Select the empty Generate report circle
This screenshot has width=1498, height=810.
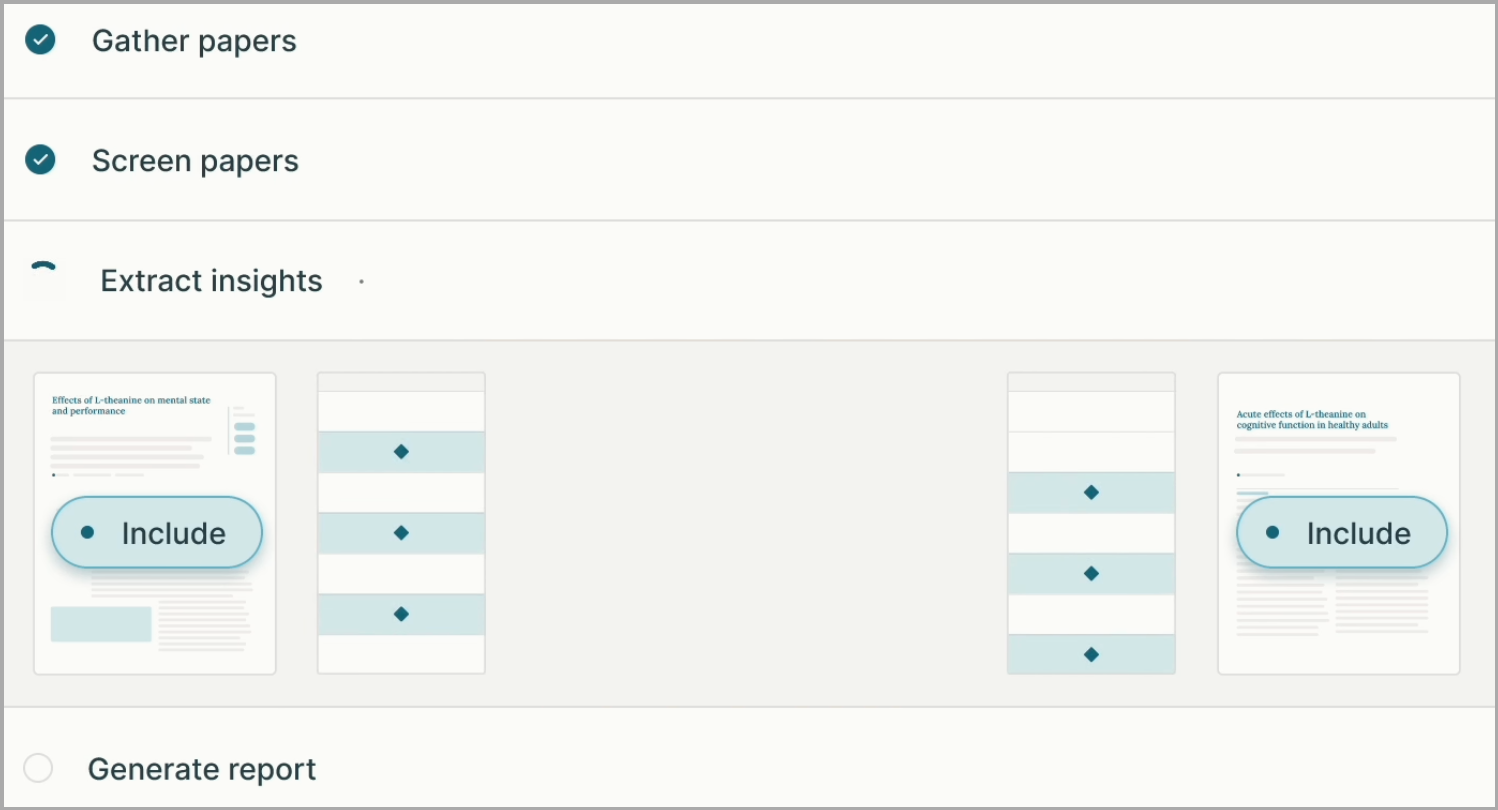pyautogui.click(x=38, y=768)
